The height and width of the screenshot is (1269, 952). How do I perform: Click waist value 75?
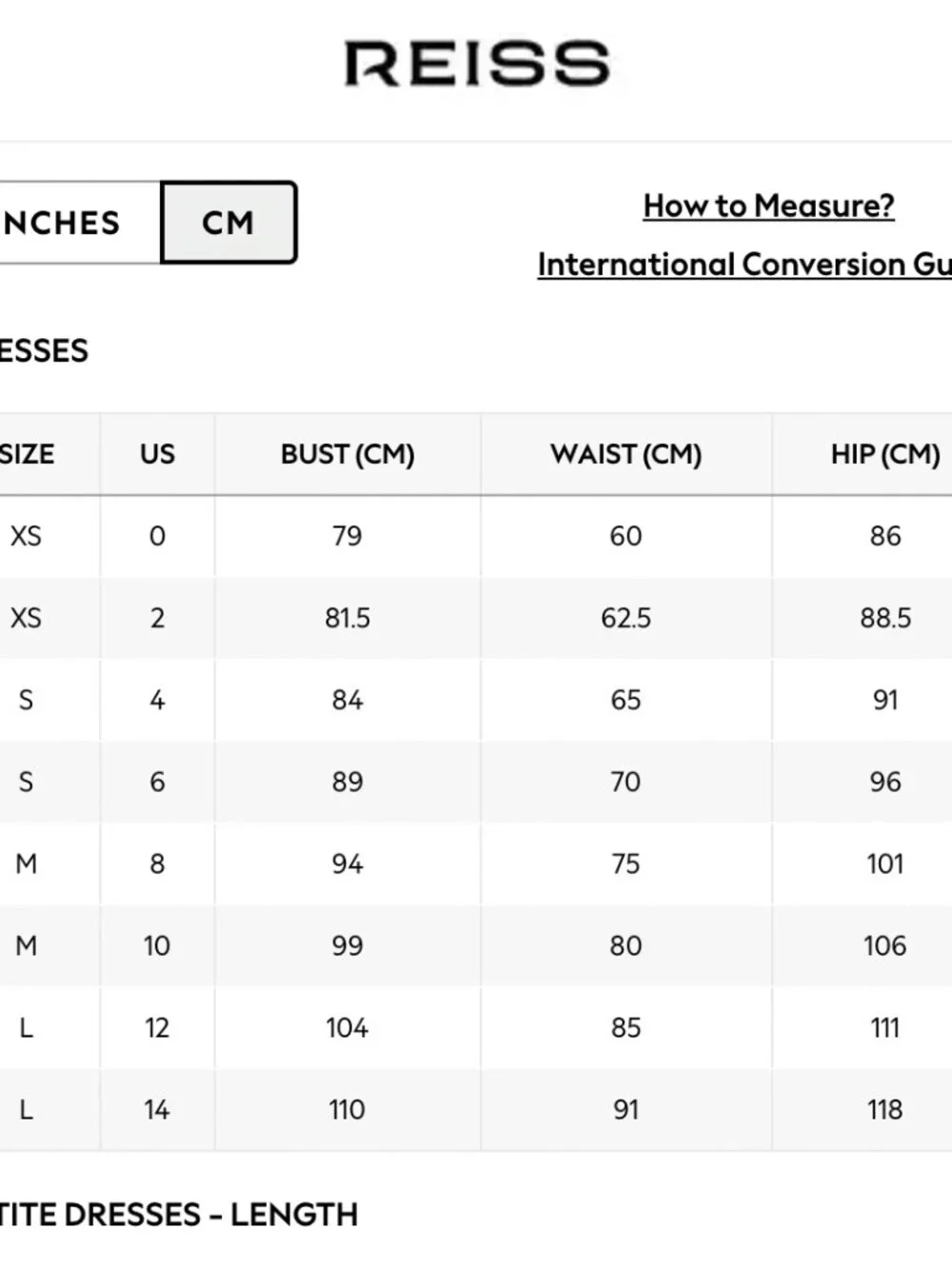pos(625,863)
